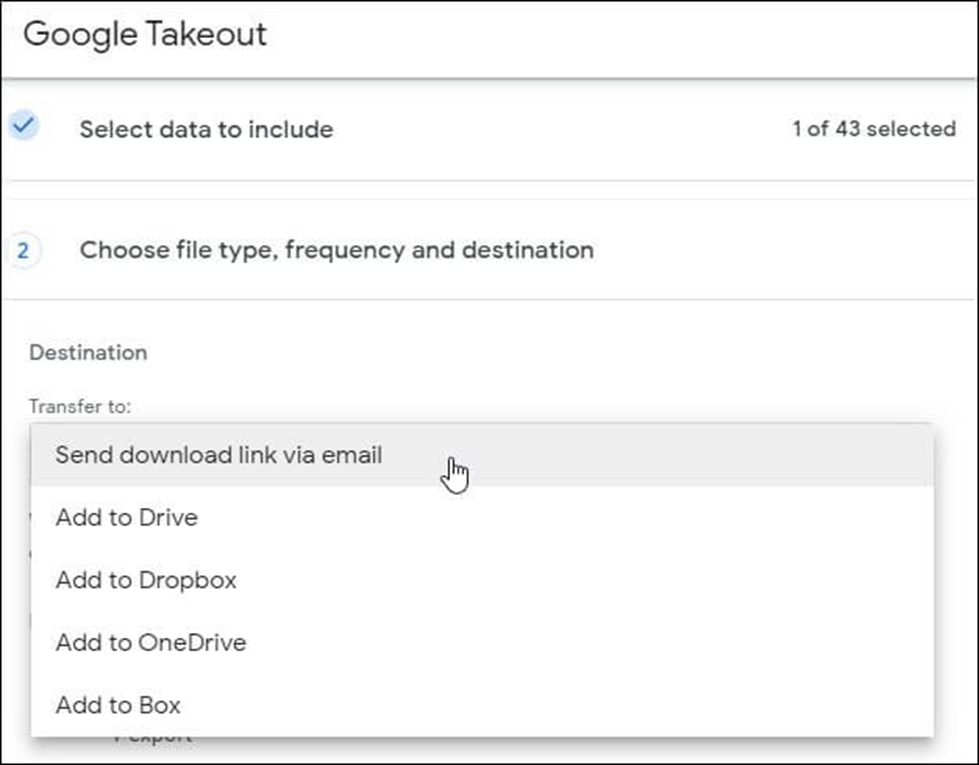Pick Add to Dropbox from the list

click(x=146, y=580)
